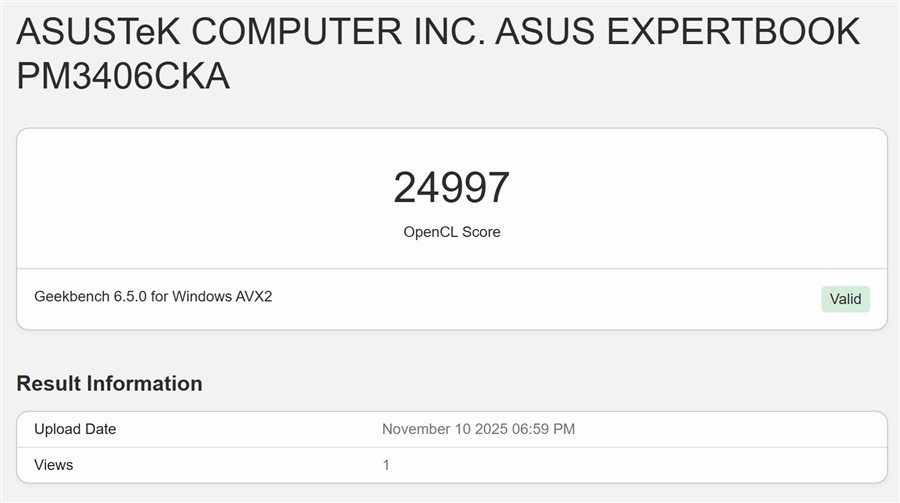Click the Geekbench 6.5.0 version text
Image resolution: width=900 pixels, height=503 pixels.
[90, 297]
